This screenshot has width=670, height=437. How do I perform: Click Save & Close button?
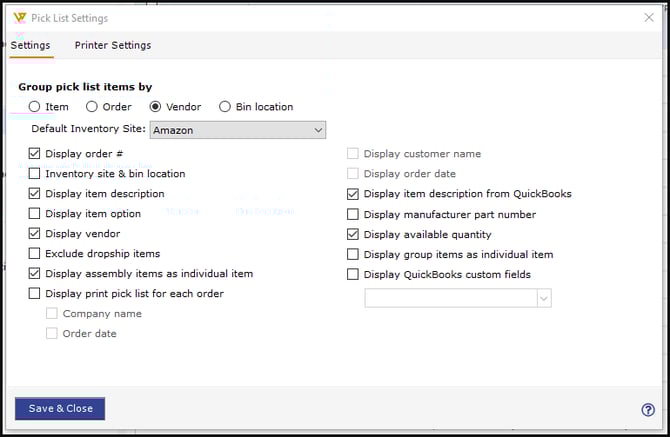60,408
